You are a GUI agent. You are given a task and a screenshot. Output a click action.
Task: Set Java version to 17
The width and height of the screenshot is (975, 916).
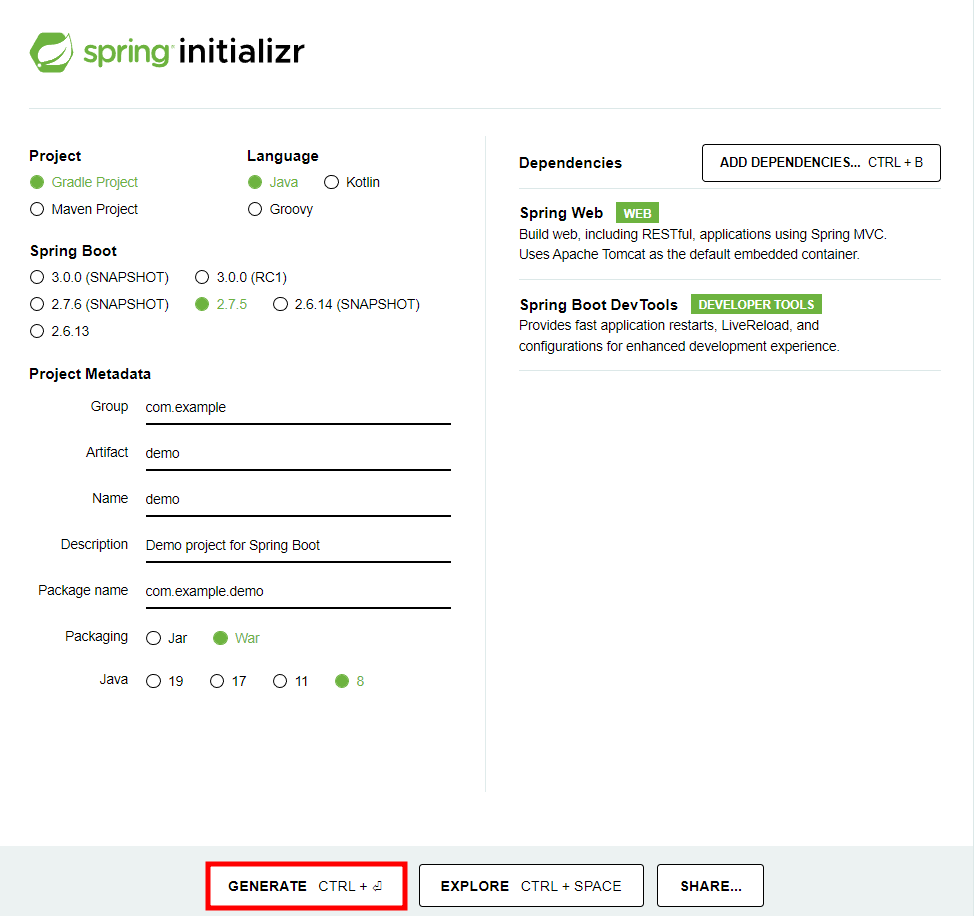point(217,681)
